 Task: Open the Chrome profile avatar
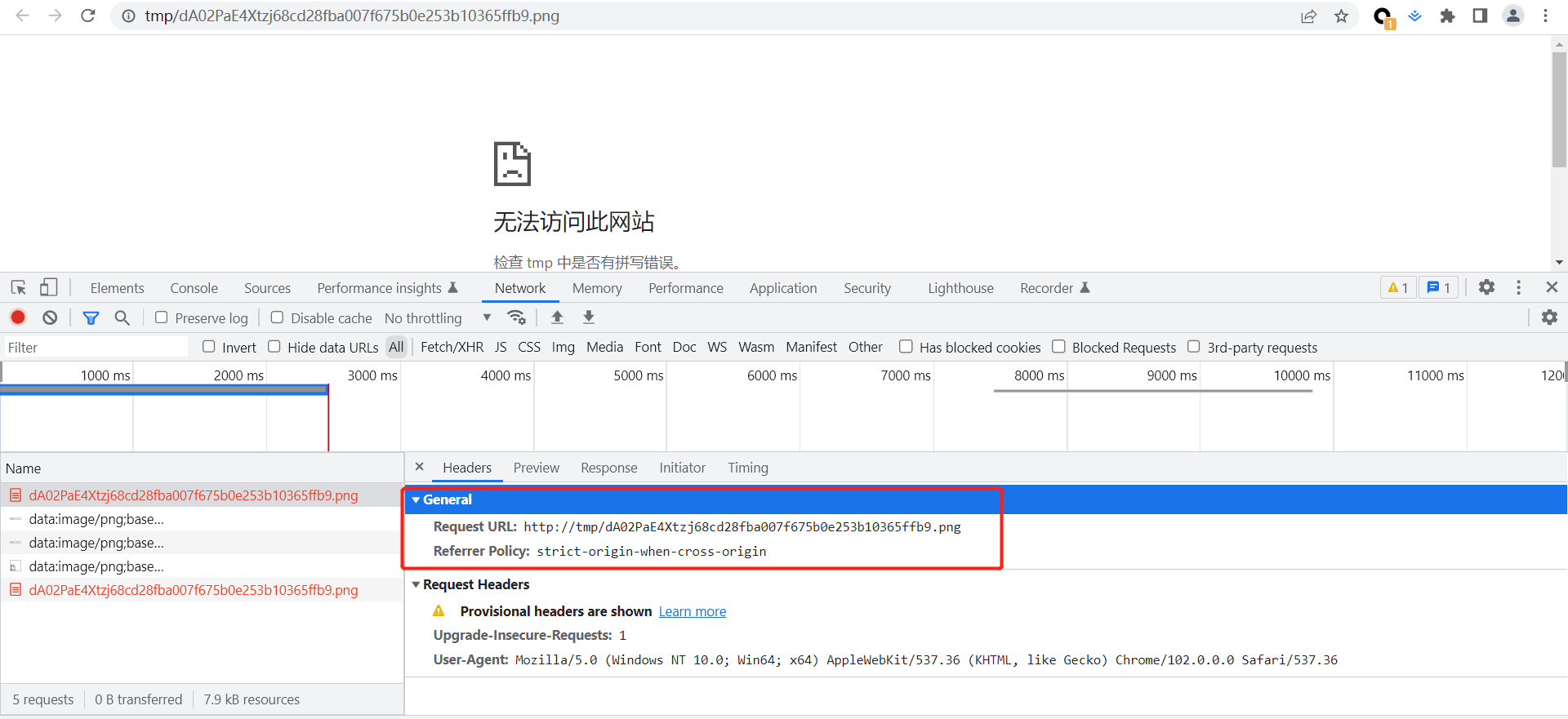tap(1513, 16)
